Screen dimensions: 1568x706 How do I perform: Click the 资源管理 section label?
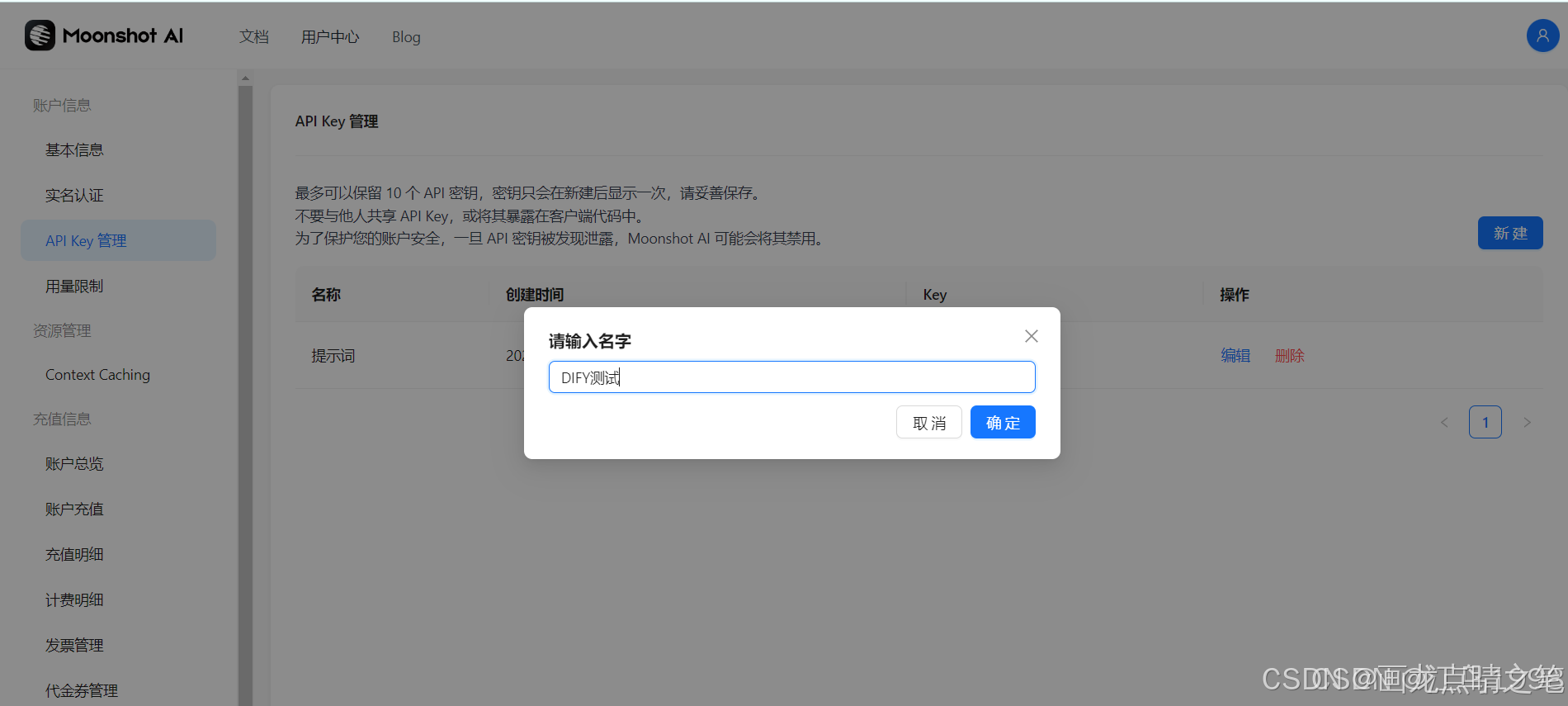(62, 331)
